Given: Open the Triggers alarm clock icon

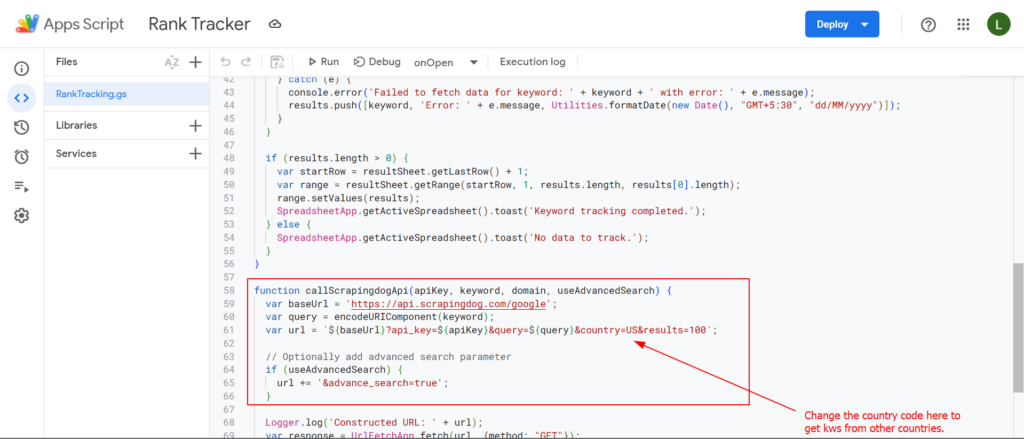Looking at the screenshot, I should pos(21,156).
